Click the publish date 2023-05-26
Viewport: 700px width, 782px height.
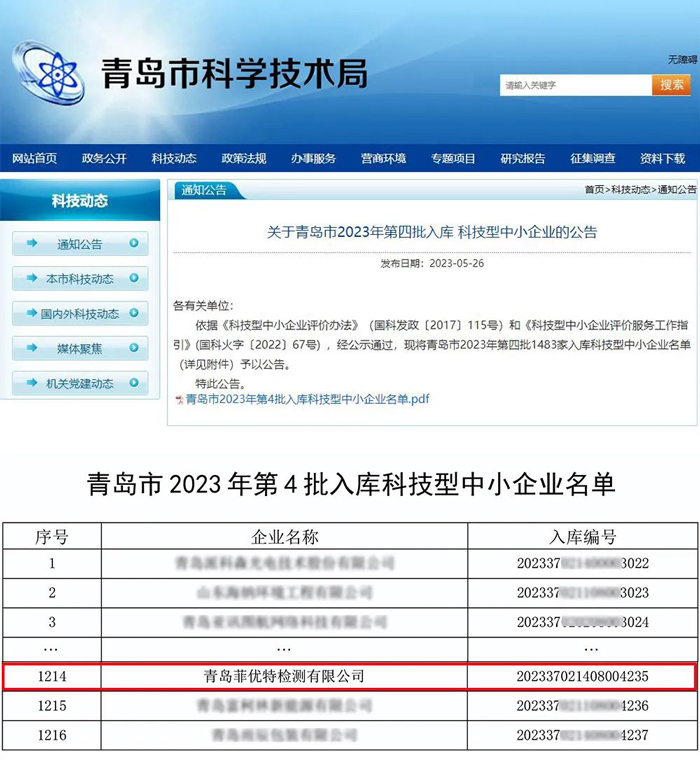point(457,263)
